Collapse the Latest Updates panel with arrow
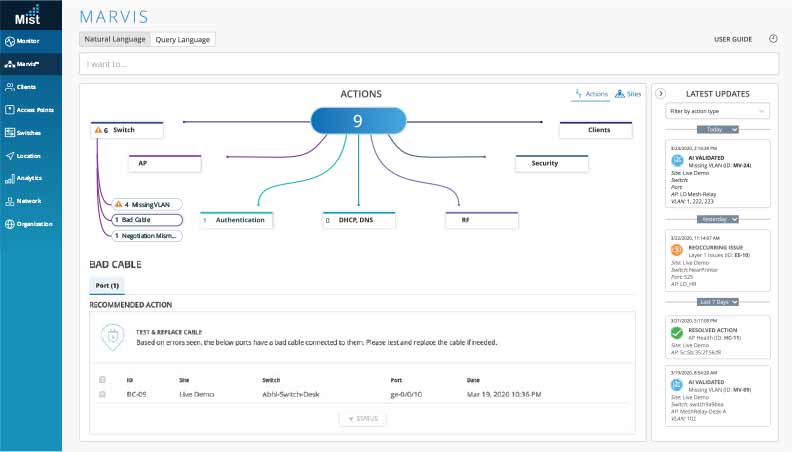 tap(661, 93)
